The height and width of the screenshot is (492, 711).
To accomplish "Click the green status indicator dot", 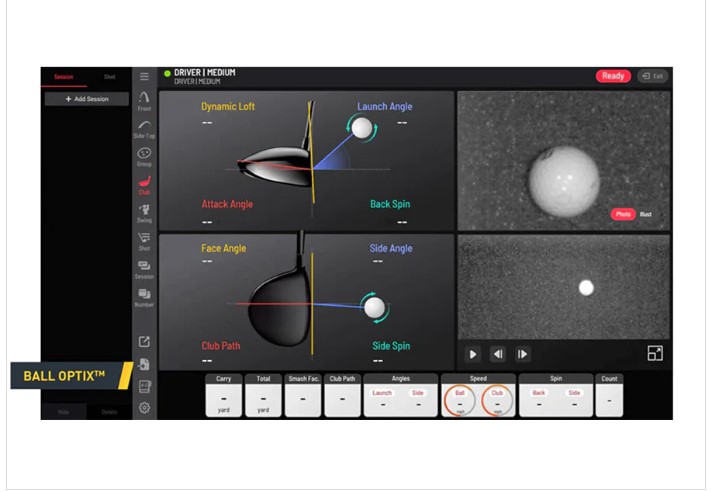I will tap(167, 73).
